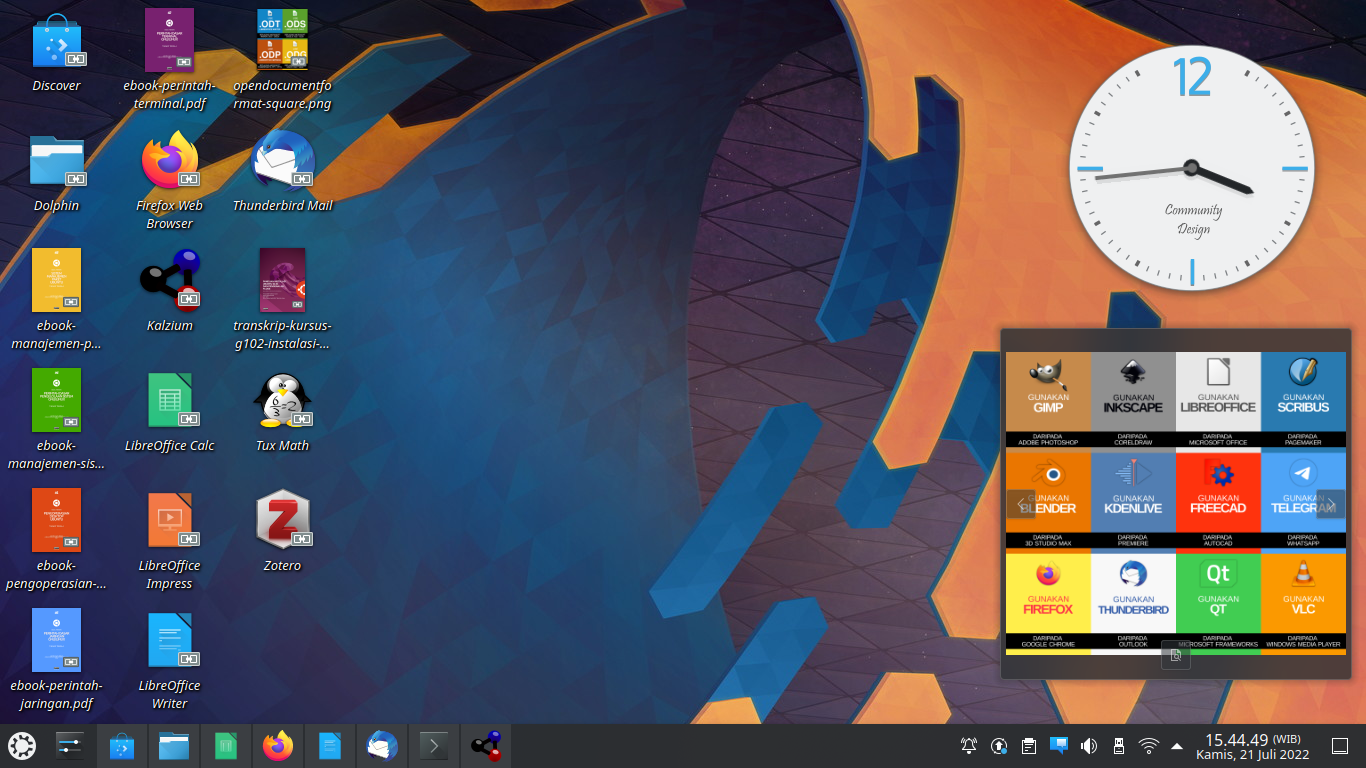Launch LibreOffice Calc from desktop
Viewport: 1366px width, 768px height.
click(x=169, y=410)
